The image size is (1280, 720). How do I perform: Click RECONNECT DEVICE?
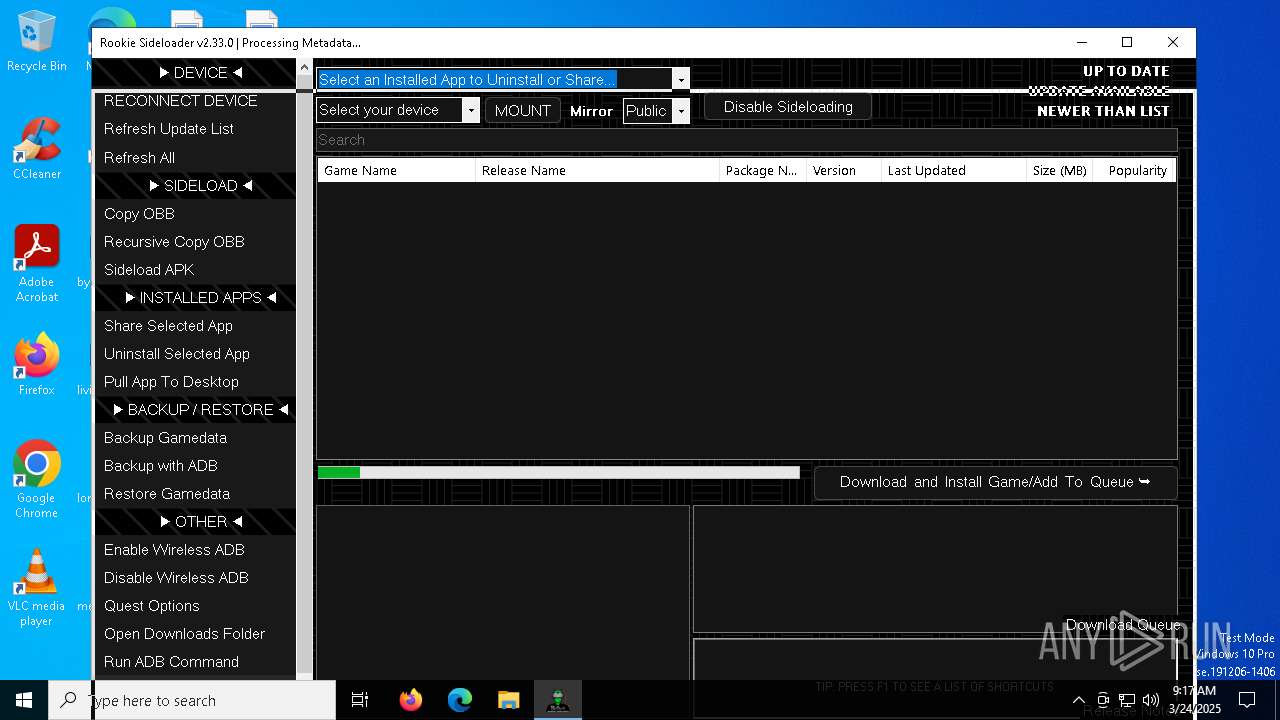(x=195, y=101)
